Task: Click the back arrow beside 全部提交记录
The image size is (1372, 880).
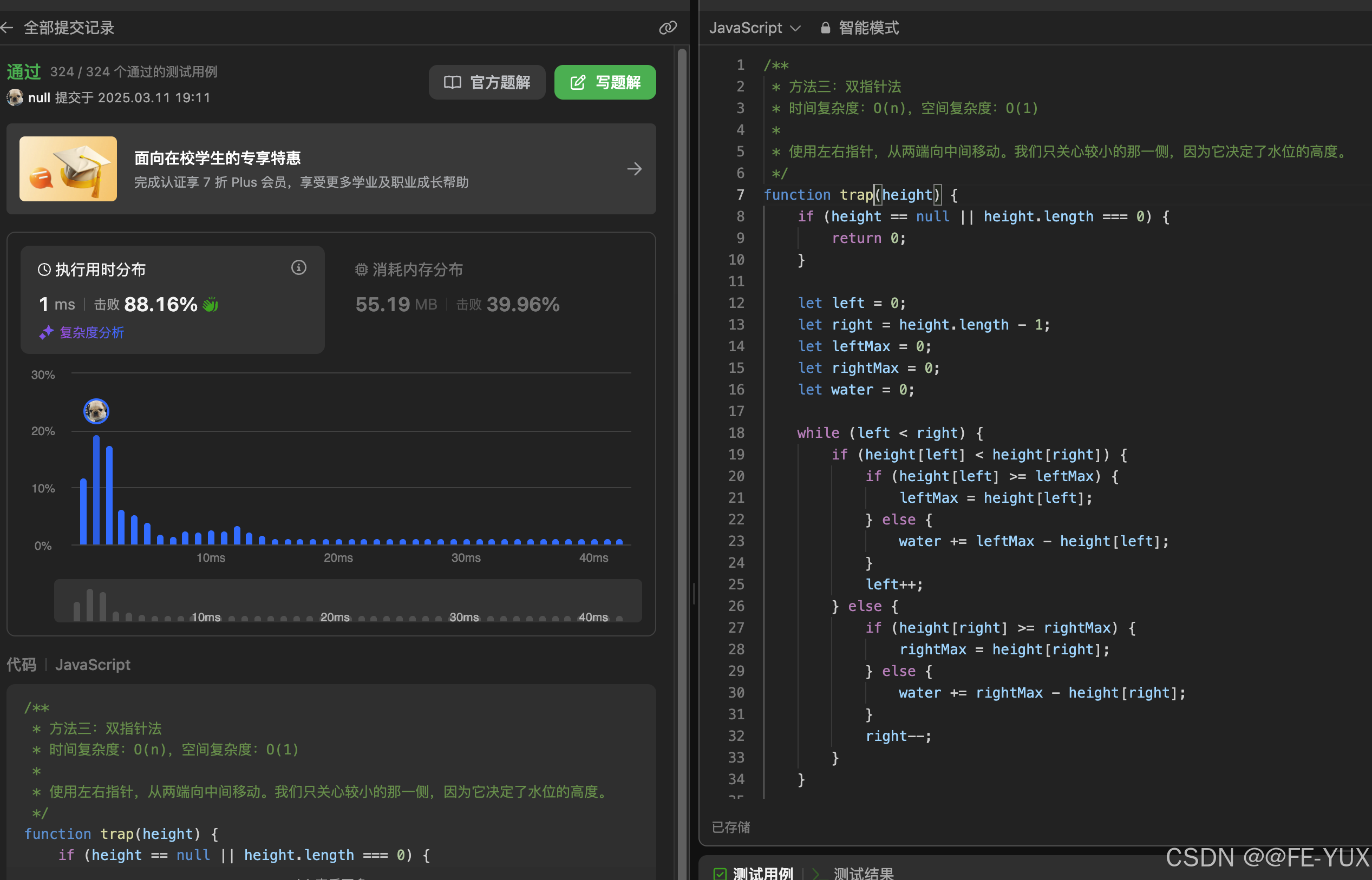Action: click(x=7, y=28)
